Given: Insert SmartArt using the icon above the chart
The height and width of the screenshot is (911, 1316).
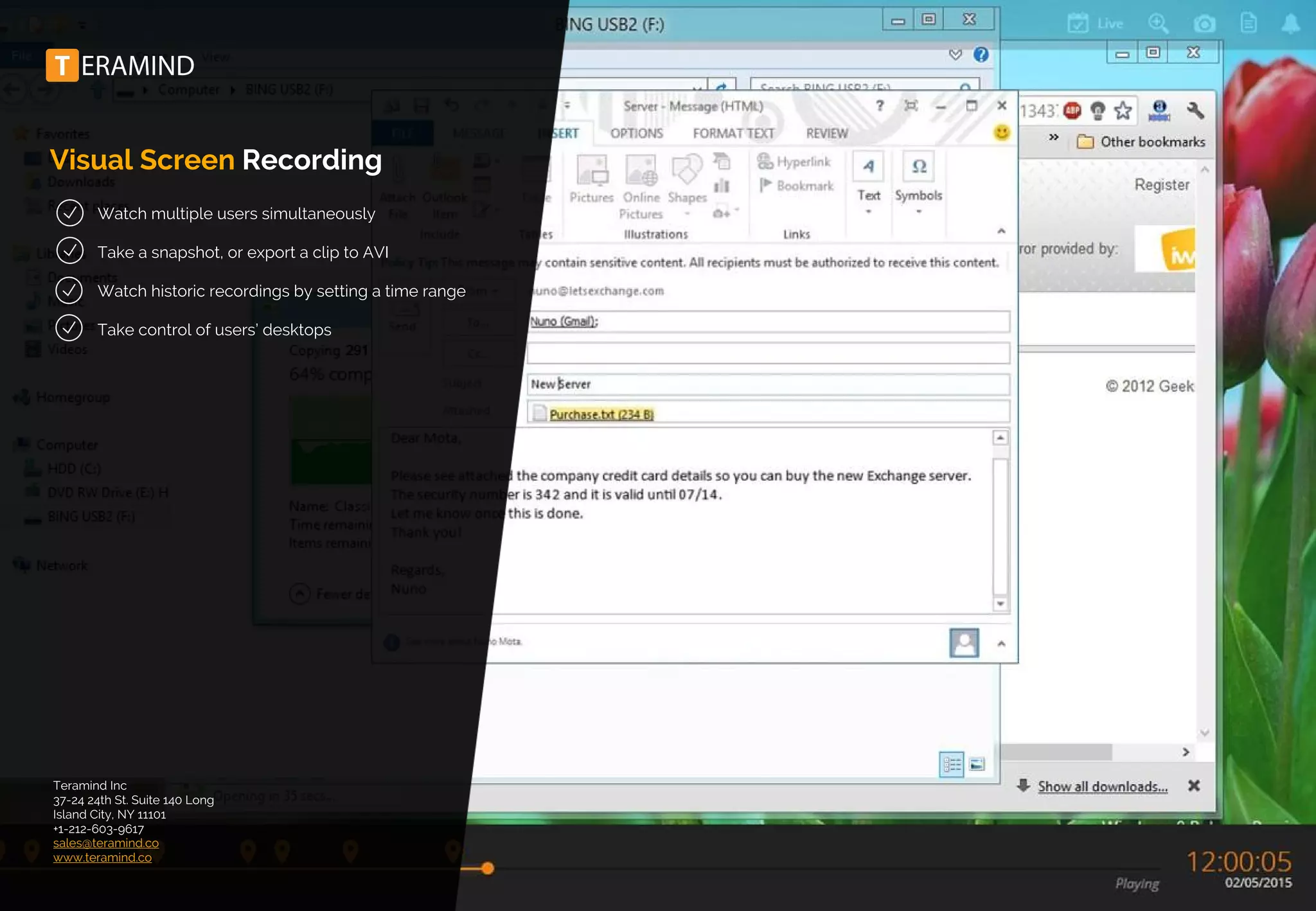Looking at the screenshot, I should [722, 161].
